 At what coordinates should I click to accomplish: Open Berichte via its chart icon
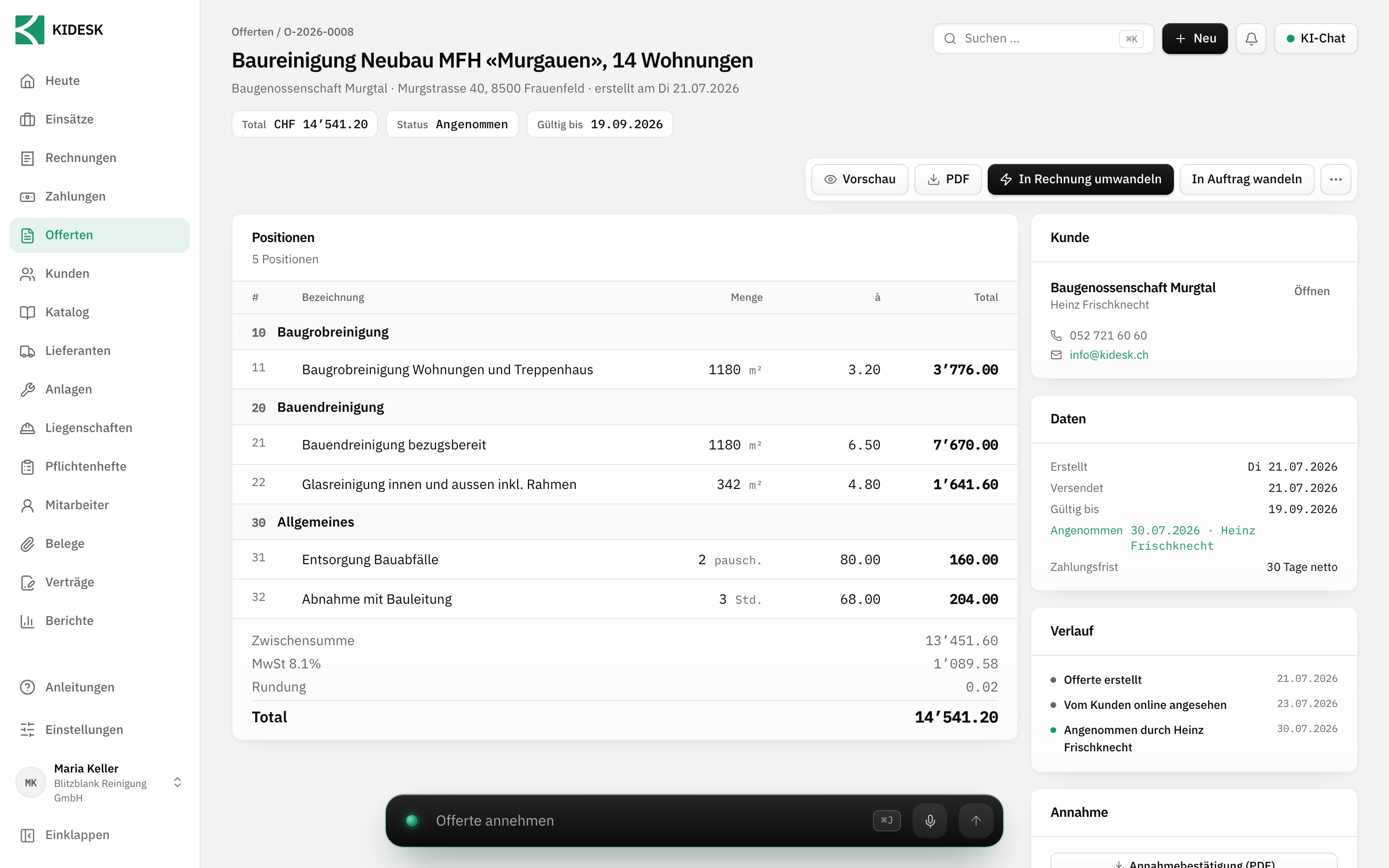click(x=27, y=621)
